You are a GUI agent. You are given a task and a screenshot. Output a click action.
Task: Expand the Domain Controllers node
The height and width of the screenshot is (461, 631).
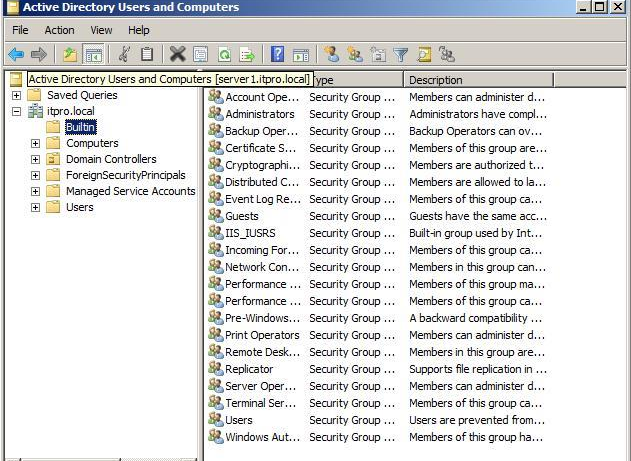point(35,159)
